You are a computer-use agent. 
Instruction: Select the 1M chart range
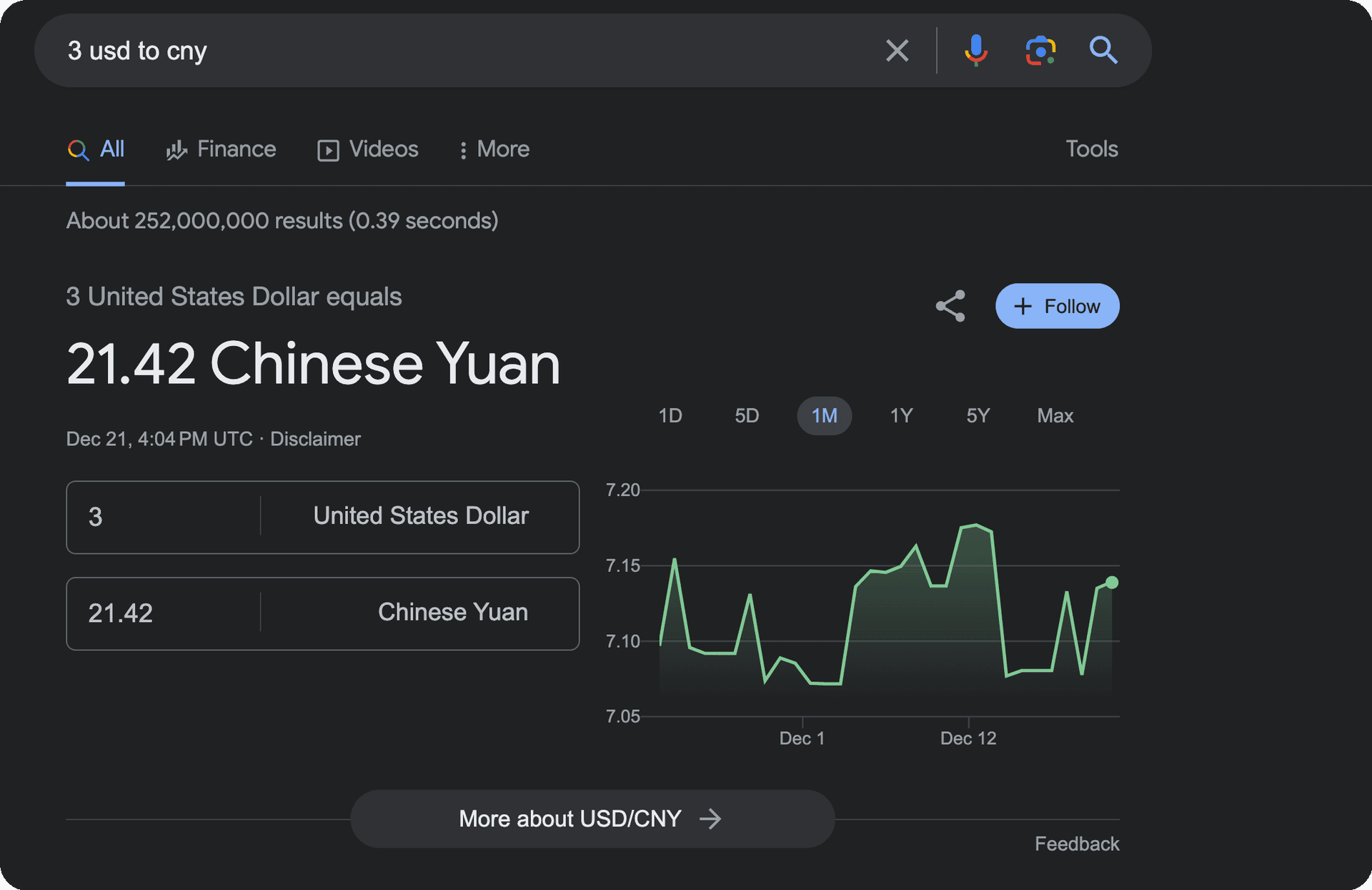pyautogui.click(x=825, y=416)
